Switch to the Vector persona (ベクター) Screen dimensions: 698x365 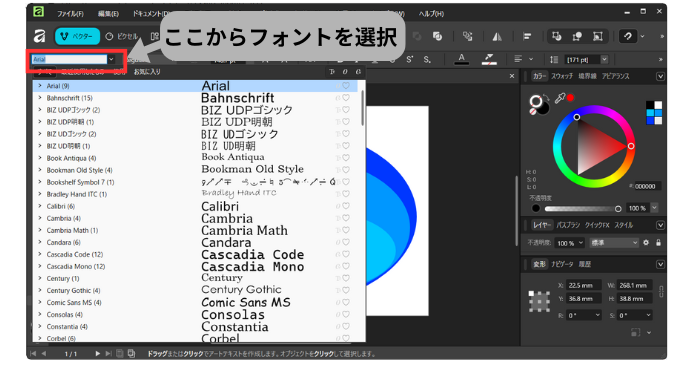(x=77, y=36)
